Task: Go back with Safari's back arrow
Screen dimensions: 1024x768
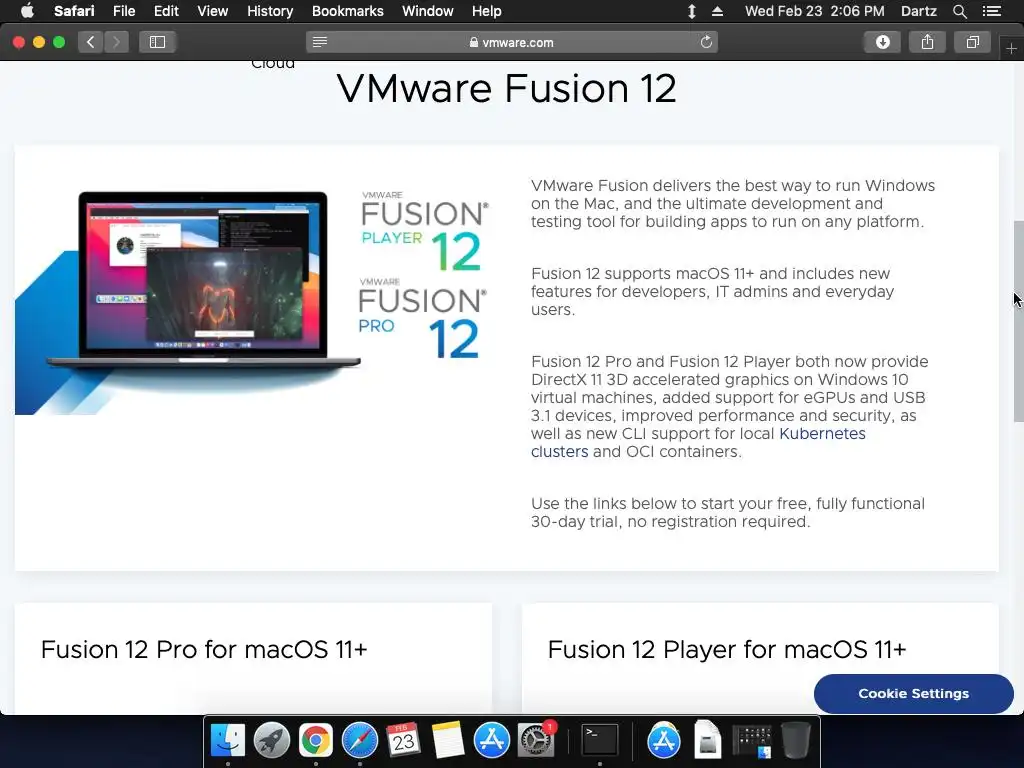Action: (91, 42)
